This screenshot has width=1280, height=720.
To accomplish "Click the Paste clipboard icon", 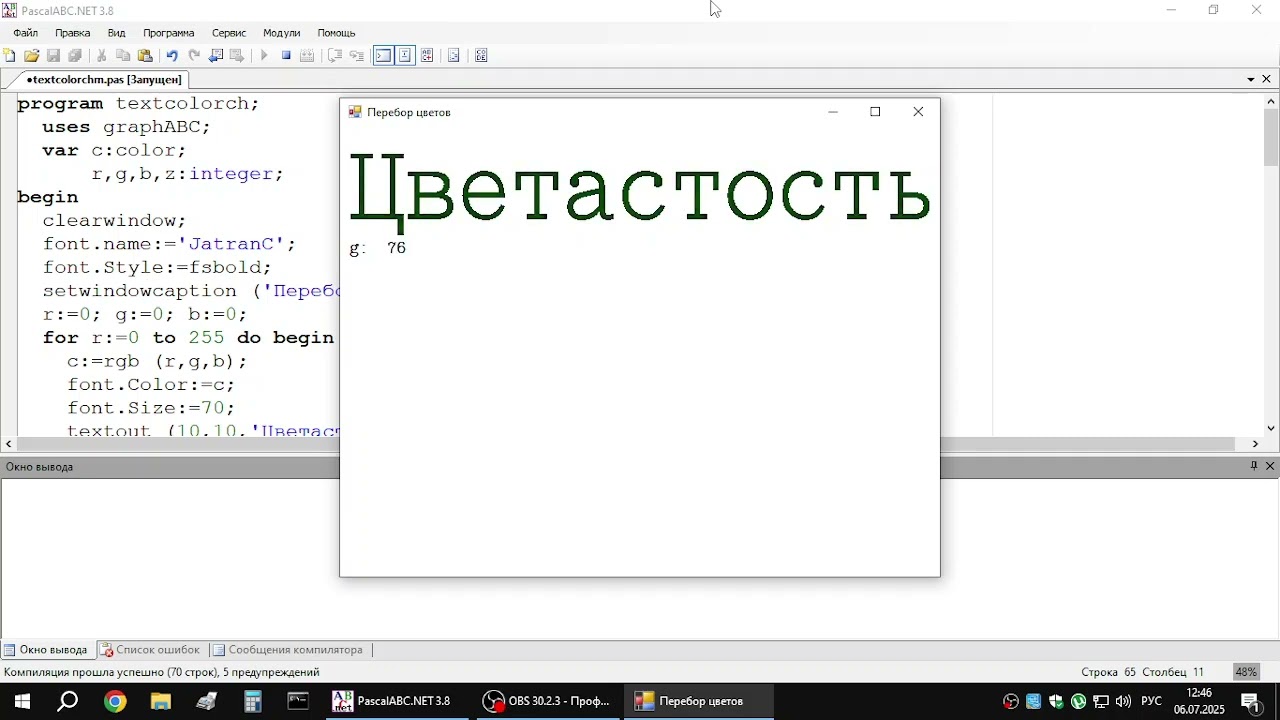I will [145, 56].
